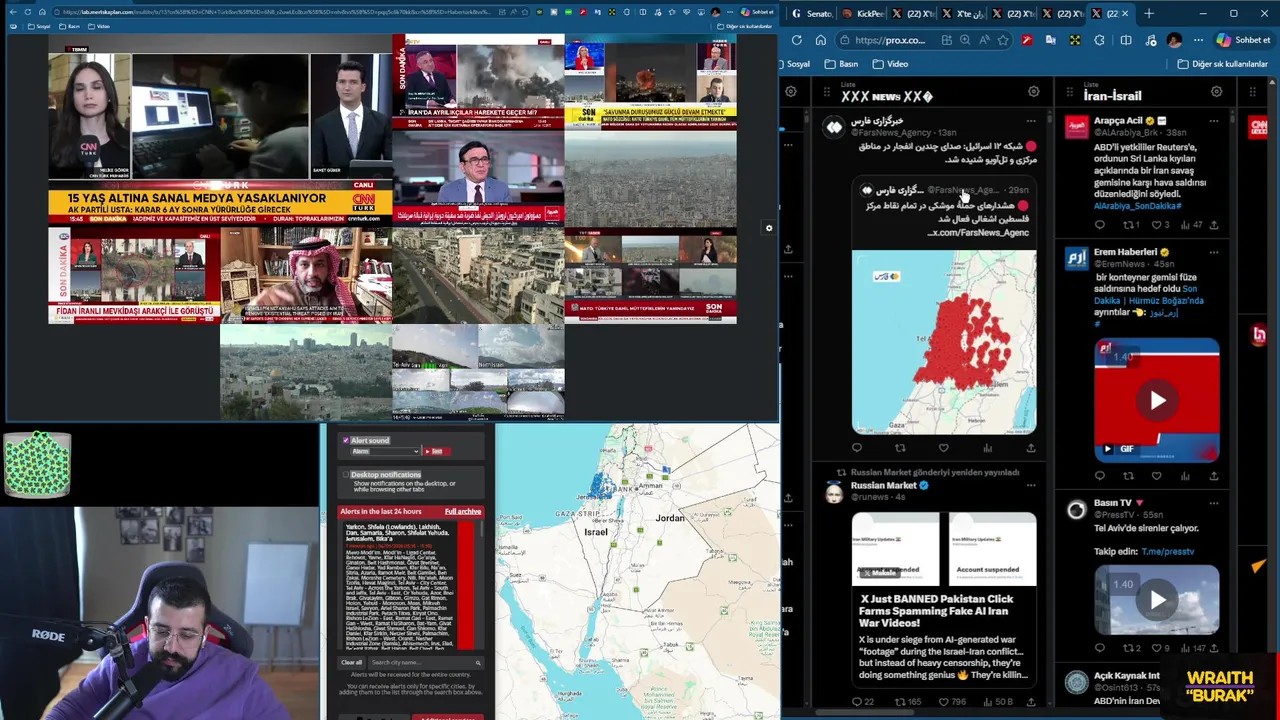Open the Sosyal bookmarks folder in right browser
The height and width of the screenshot is (720, 1280).
tap(798, 64)
